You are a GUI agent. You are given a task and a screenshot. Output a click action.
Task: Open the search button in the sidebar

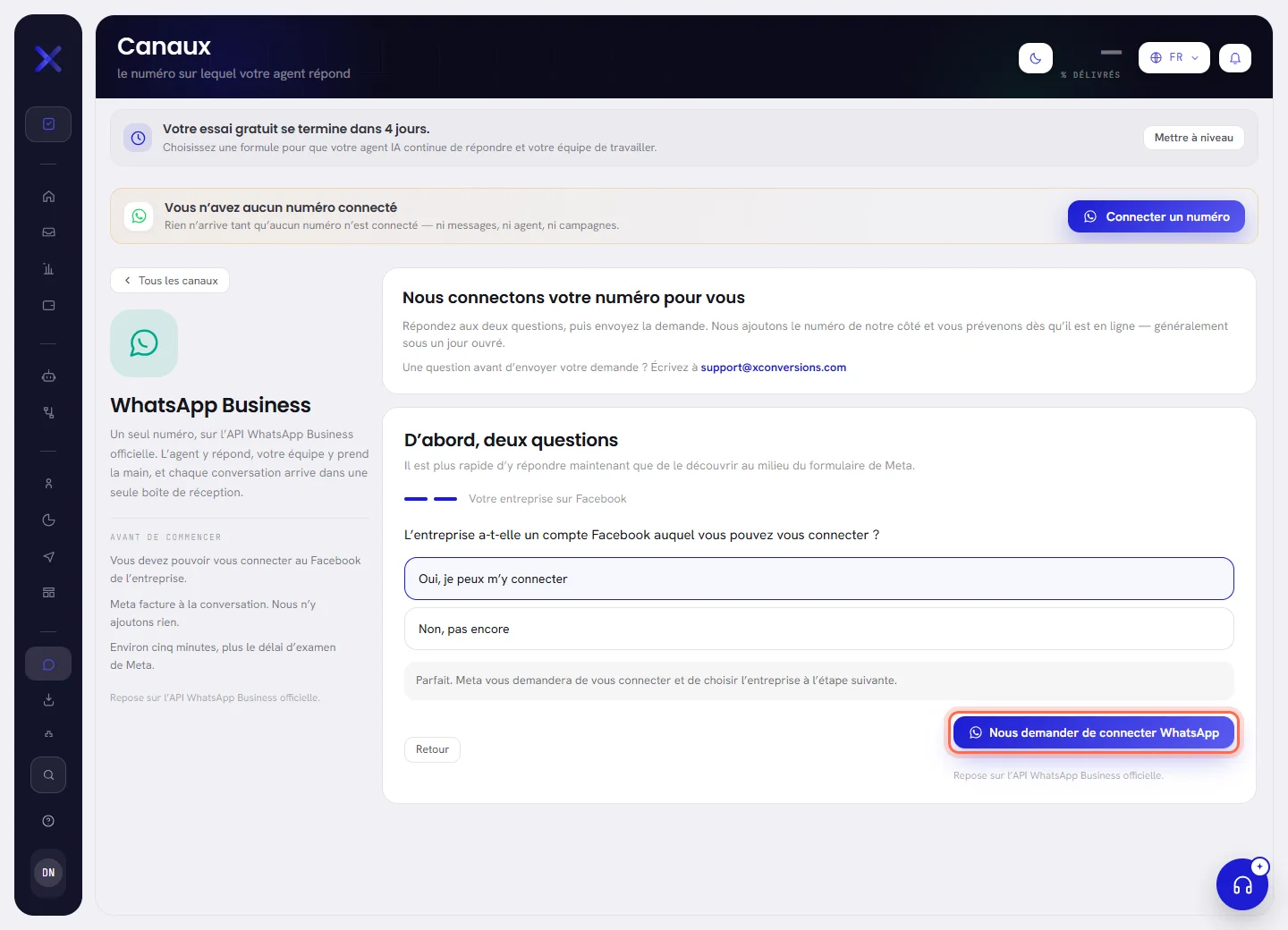[x=48, y=775]
